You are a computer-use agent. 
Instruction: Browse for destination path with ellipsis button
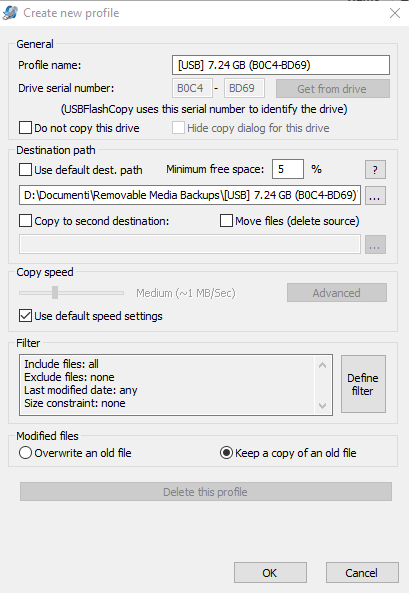tap(375, 196)
